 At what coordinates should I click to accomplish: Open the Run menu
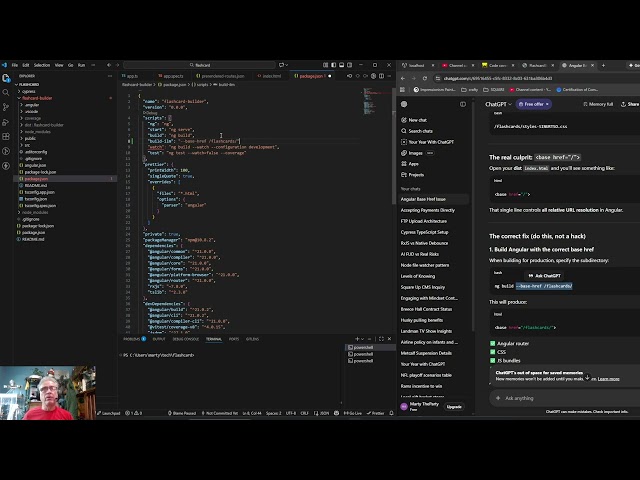tap(82, 65)
